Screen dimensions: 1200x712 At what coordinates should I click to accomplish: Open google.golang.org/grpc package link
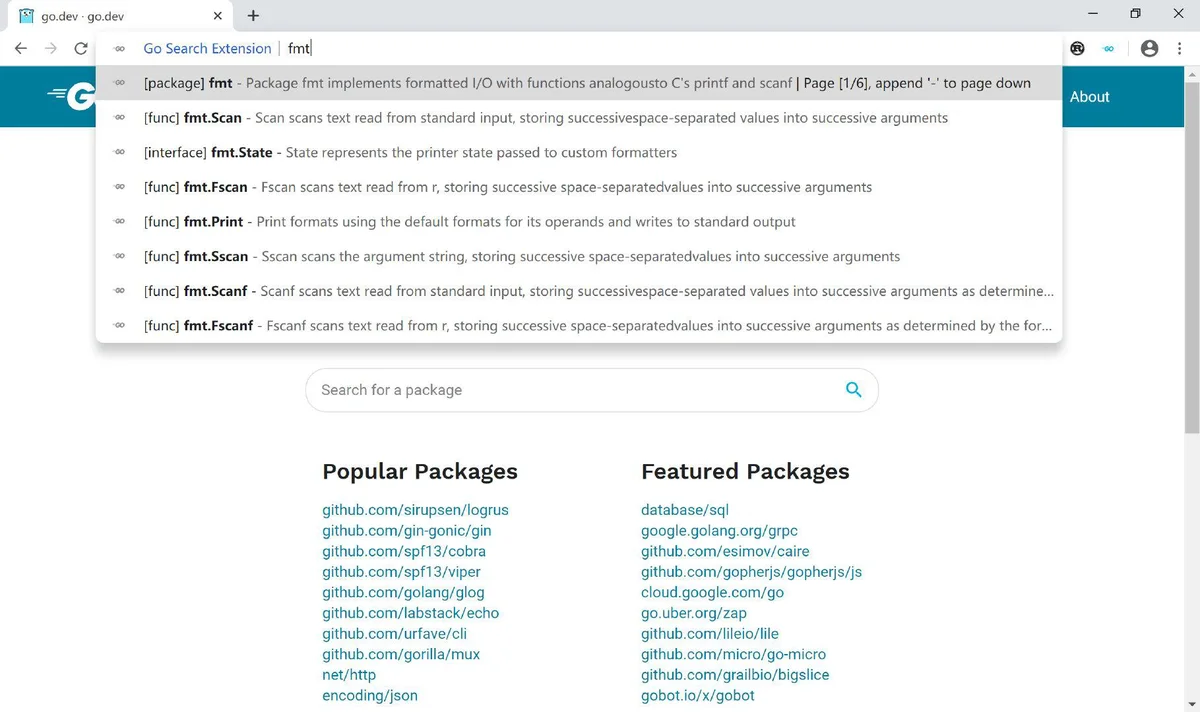[719, 530]
